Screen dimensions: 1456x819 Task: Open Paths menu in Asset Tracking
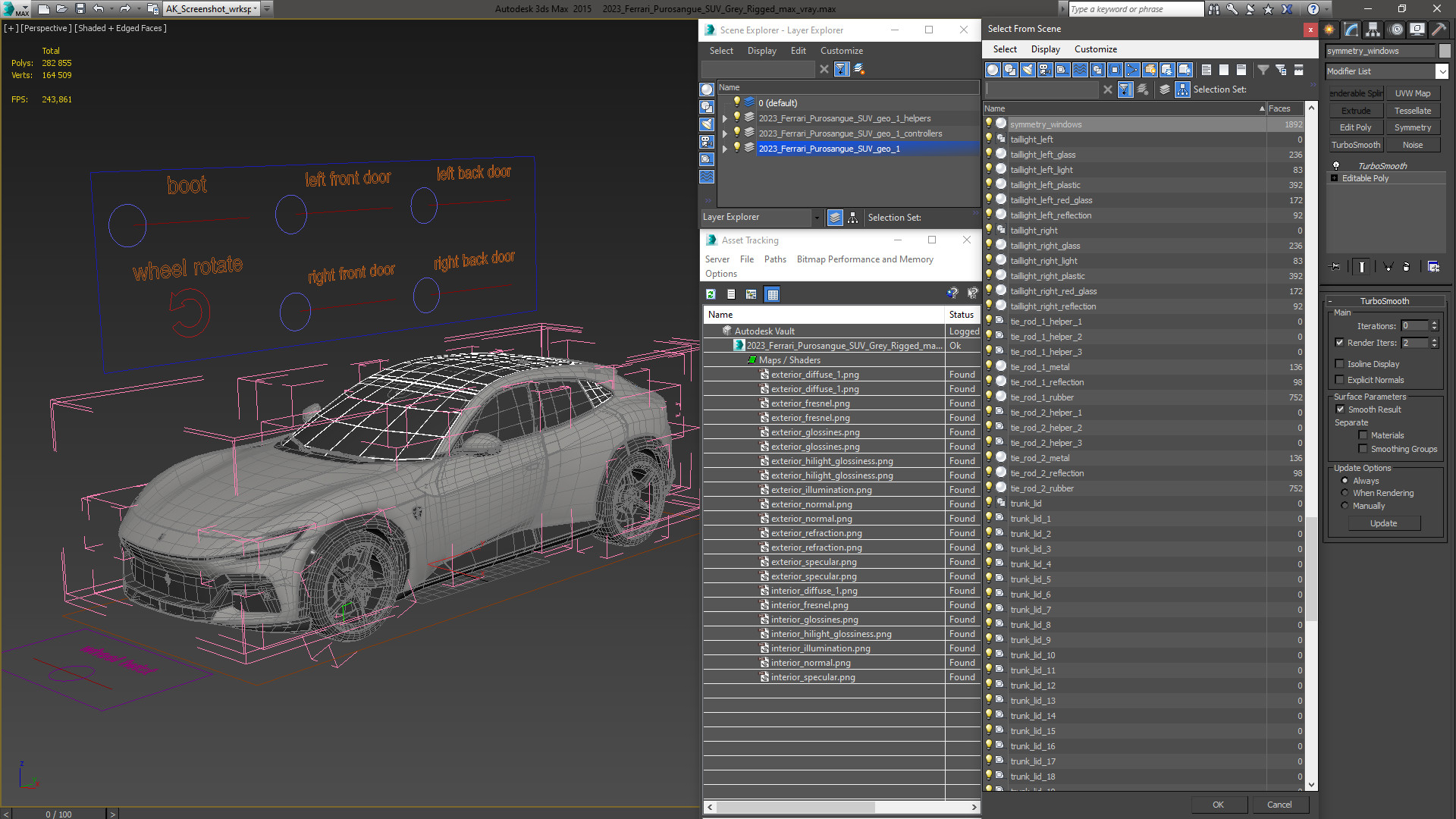[775, 259]
